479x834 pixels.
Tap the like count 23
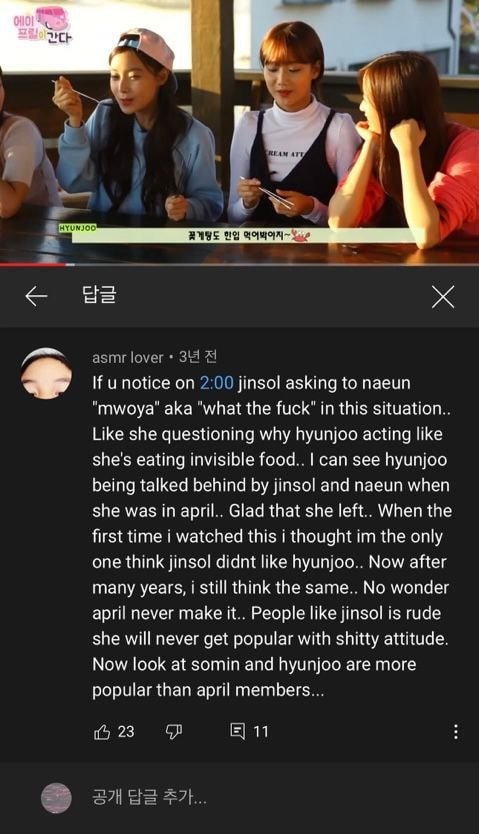tap(125, 732)
